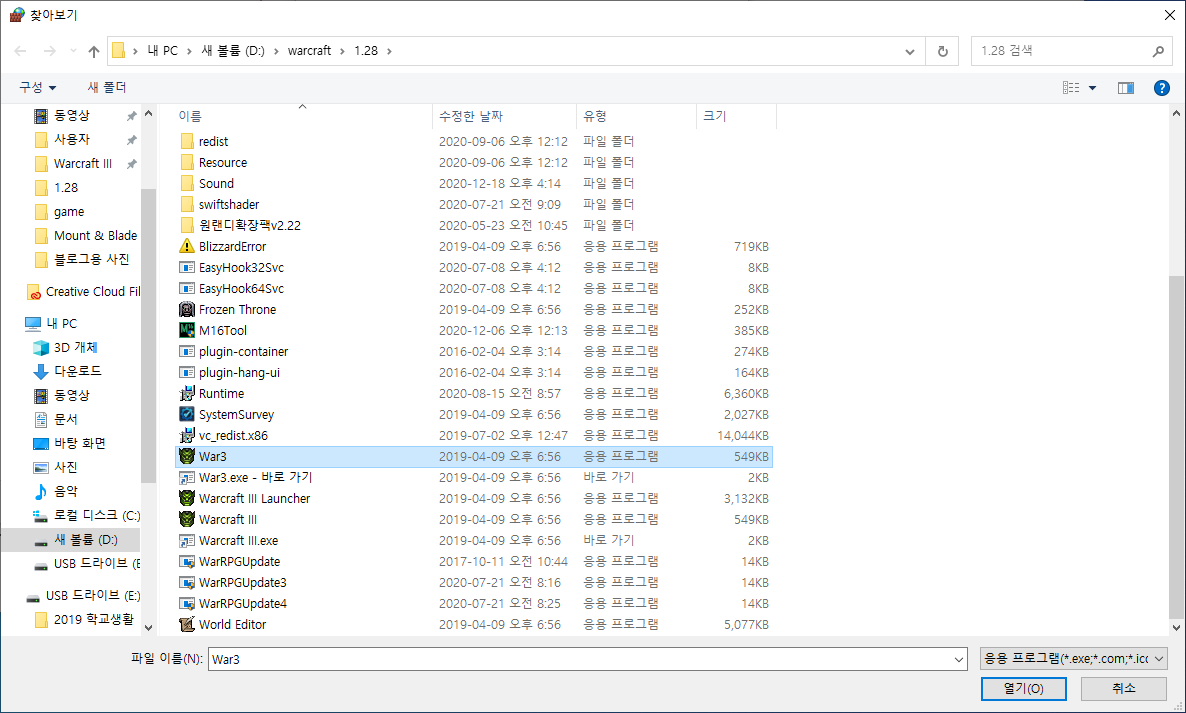Click the 취소 button
1186x713 pixels.
pos(1123,689)
